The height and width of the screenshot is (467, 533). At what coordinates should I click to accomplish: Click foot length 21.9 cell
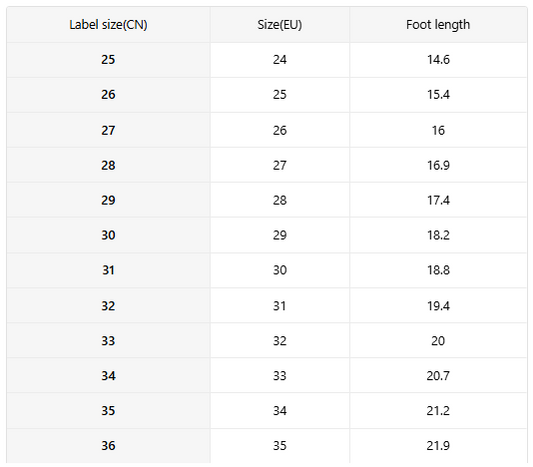[438, 446]
